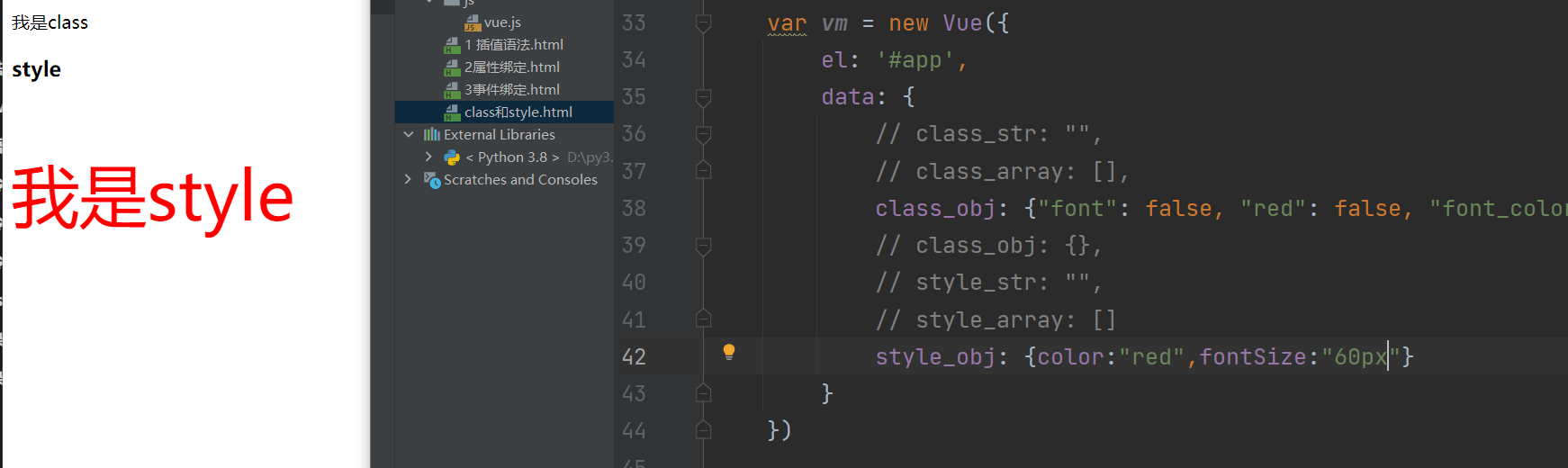The width and height of the screenshot is (1568, 468).
Task: Expand the Python 3.8 node
Action: 428,157
